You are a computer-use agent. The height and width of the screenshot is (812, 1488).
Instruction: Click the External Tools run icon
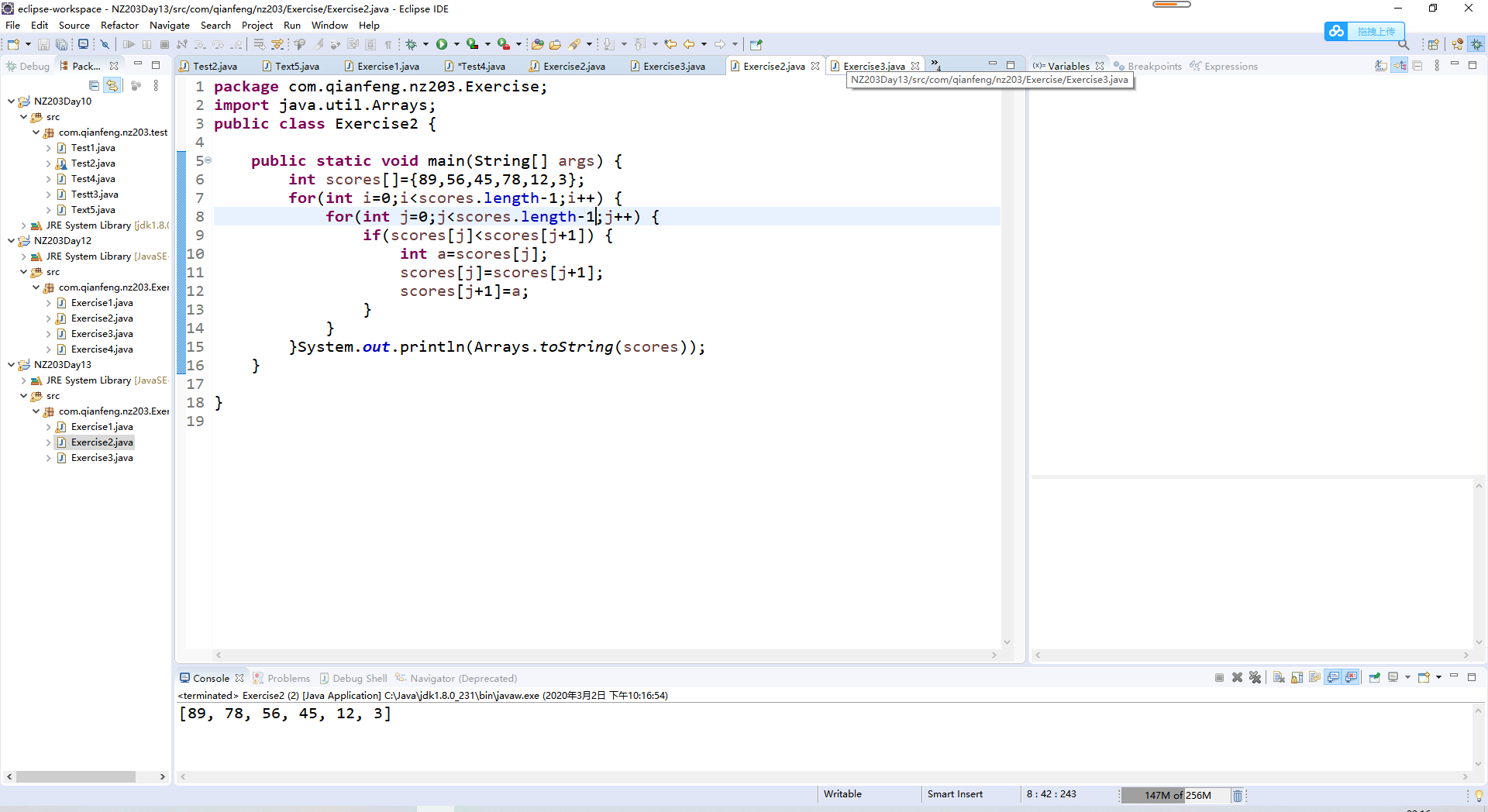point(504,44)
